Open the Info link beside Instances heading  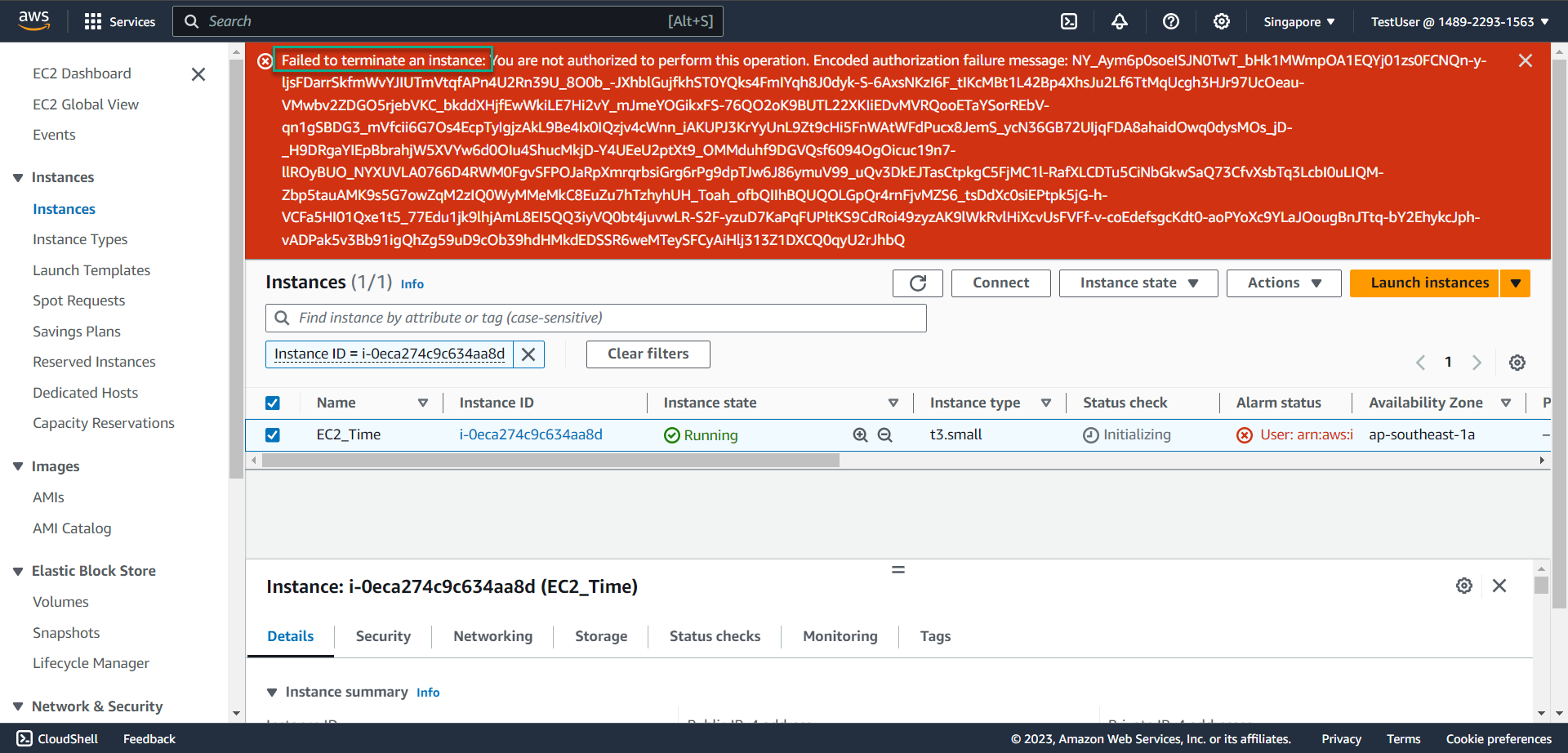(x=412, y=284)
